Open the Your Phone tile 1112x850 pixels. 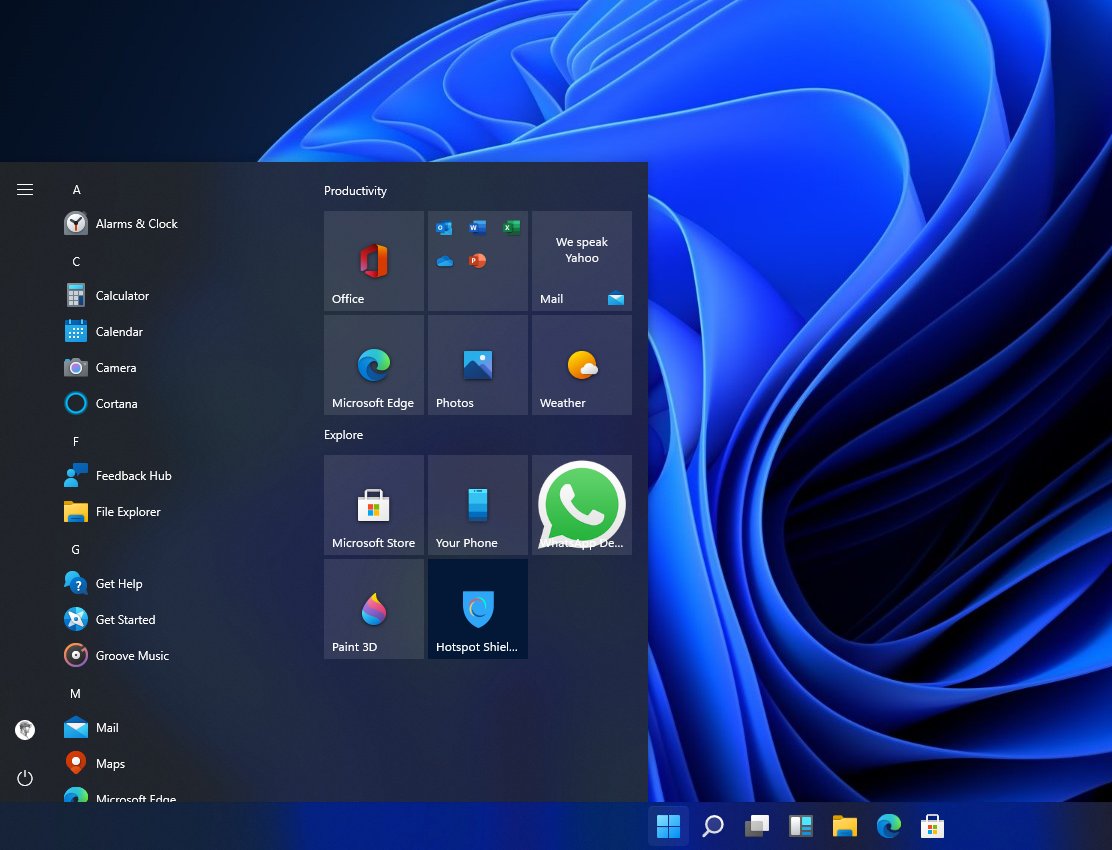477,505
